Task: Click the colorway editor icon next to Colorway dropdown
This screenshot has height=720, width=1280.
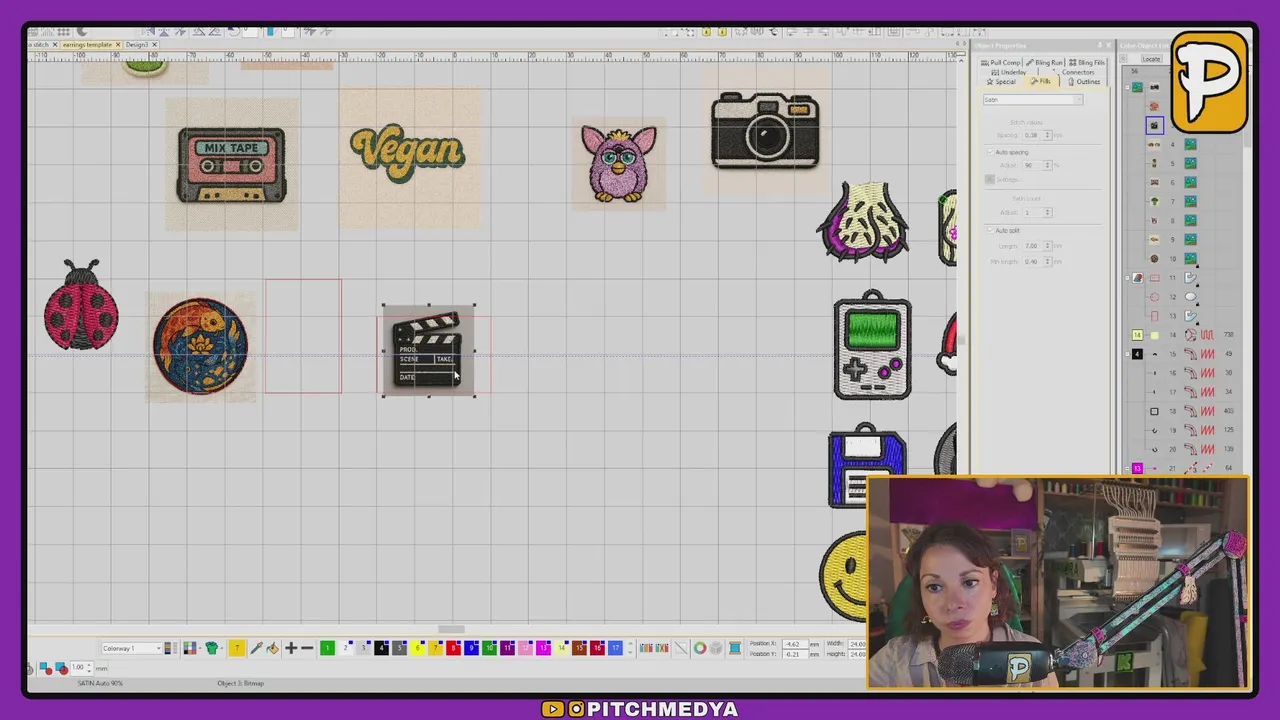Action: (x=170, y=648)
